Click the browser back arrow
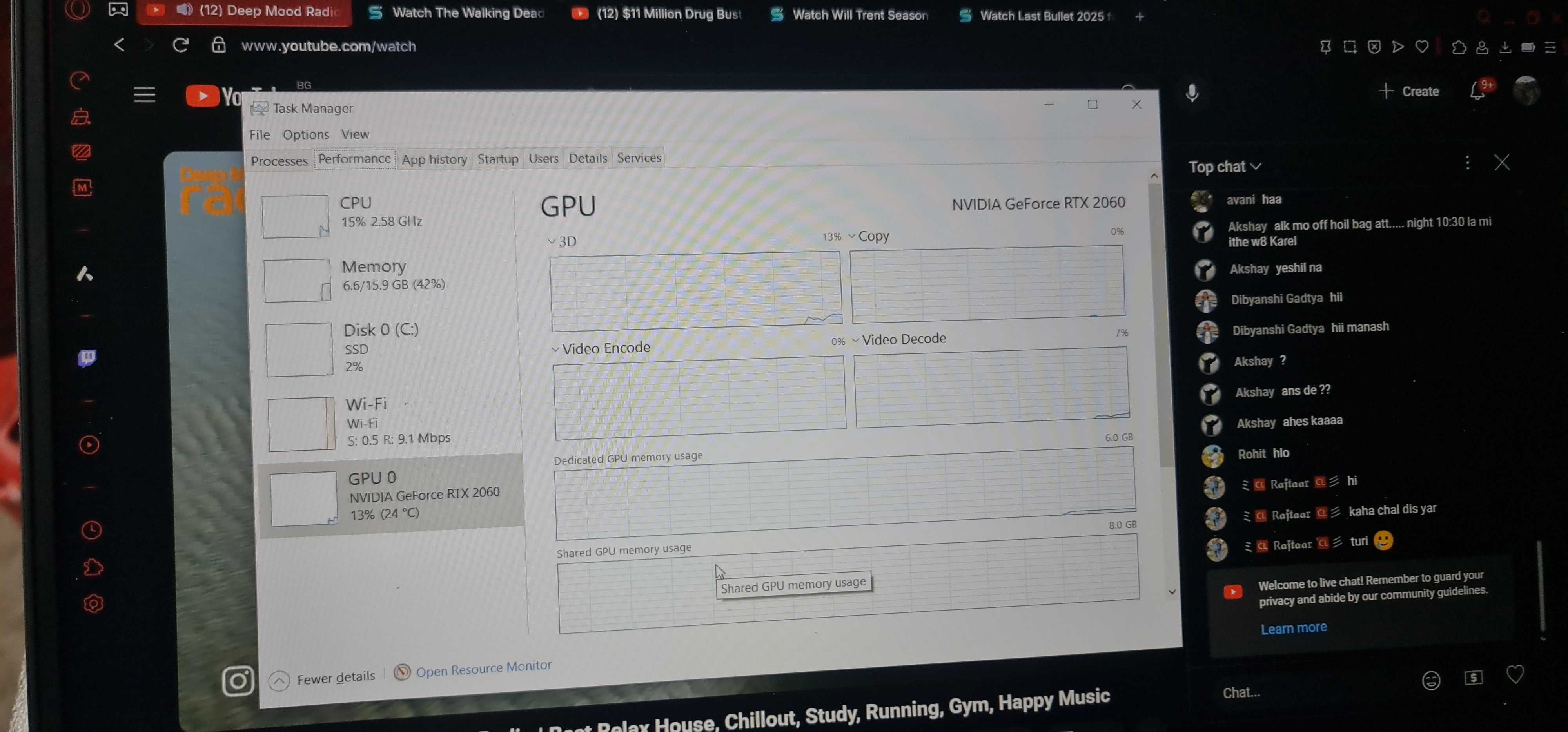The image size is (1568, 732). click(119, 45)
